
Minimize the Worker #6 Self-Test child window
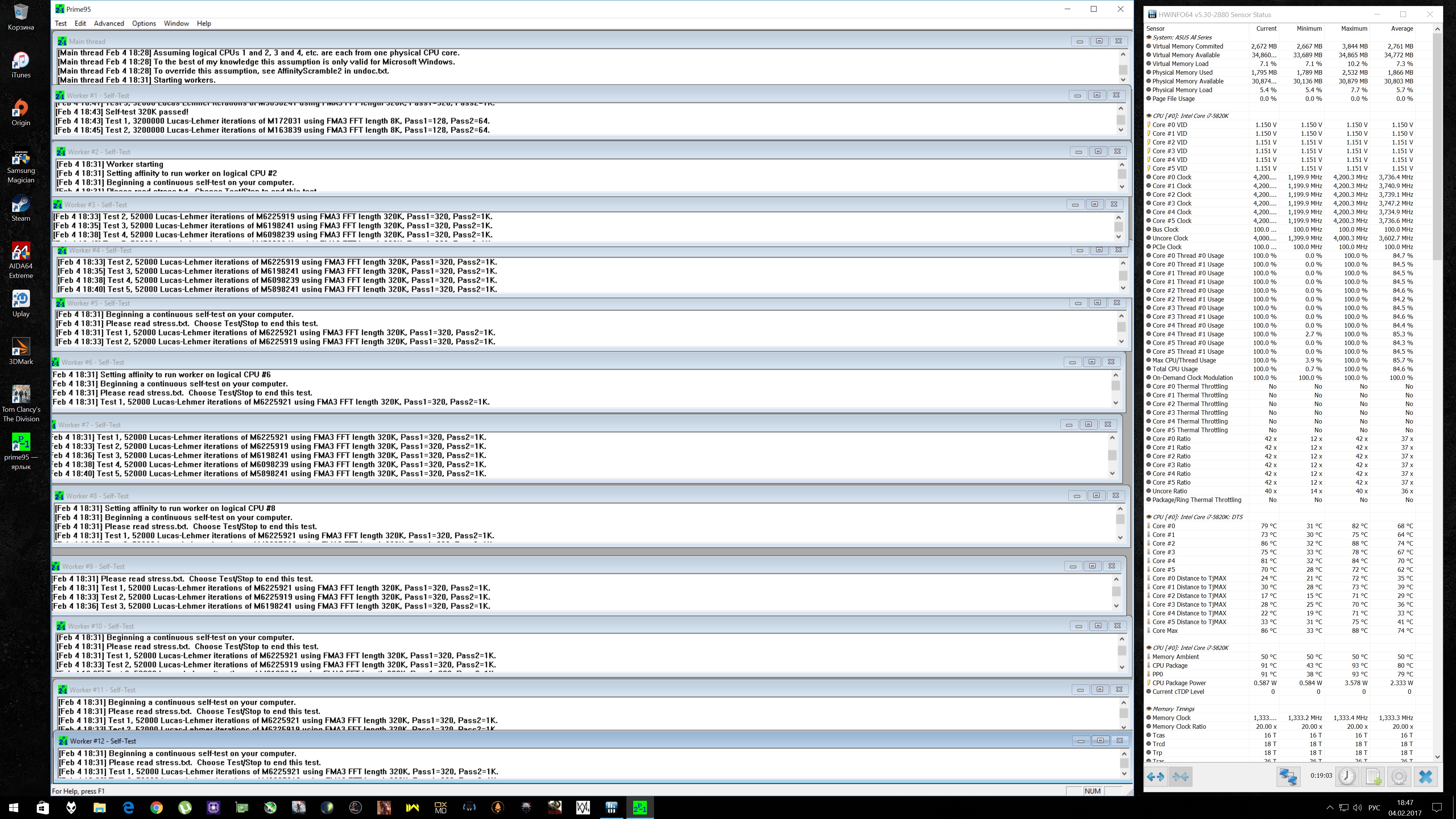click(x=1072, y=362)
